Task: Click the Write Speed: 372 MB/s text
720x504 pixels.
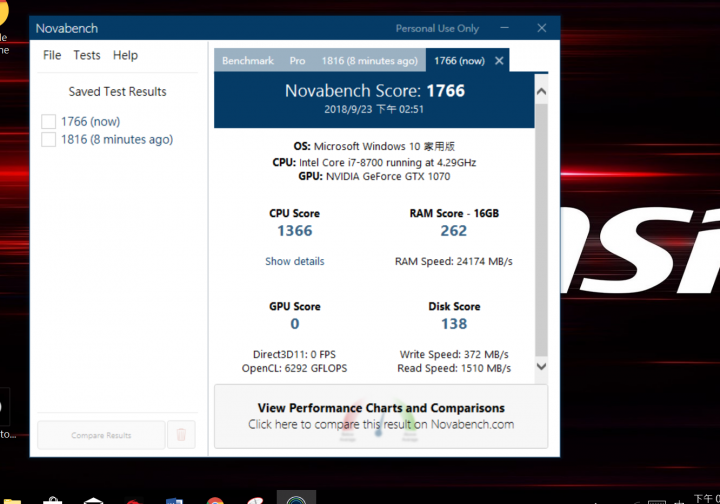Action: click(454, 354)
